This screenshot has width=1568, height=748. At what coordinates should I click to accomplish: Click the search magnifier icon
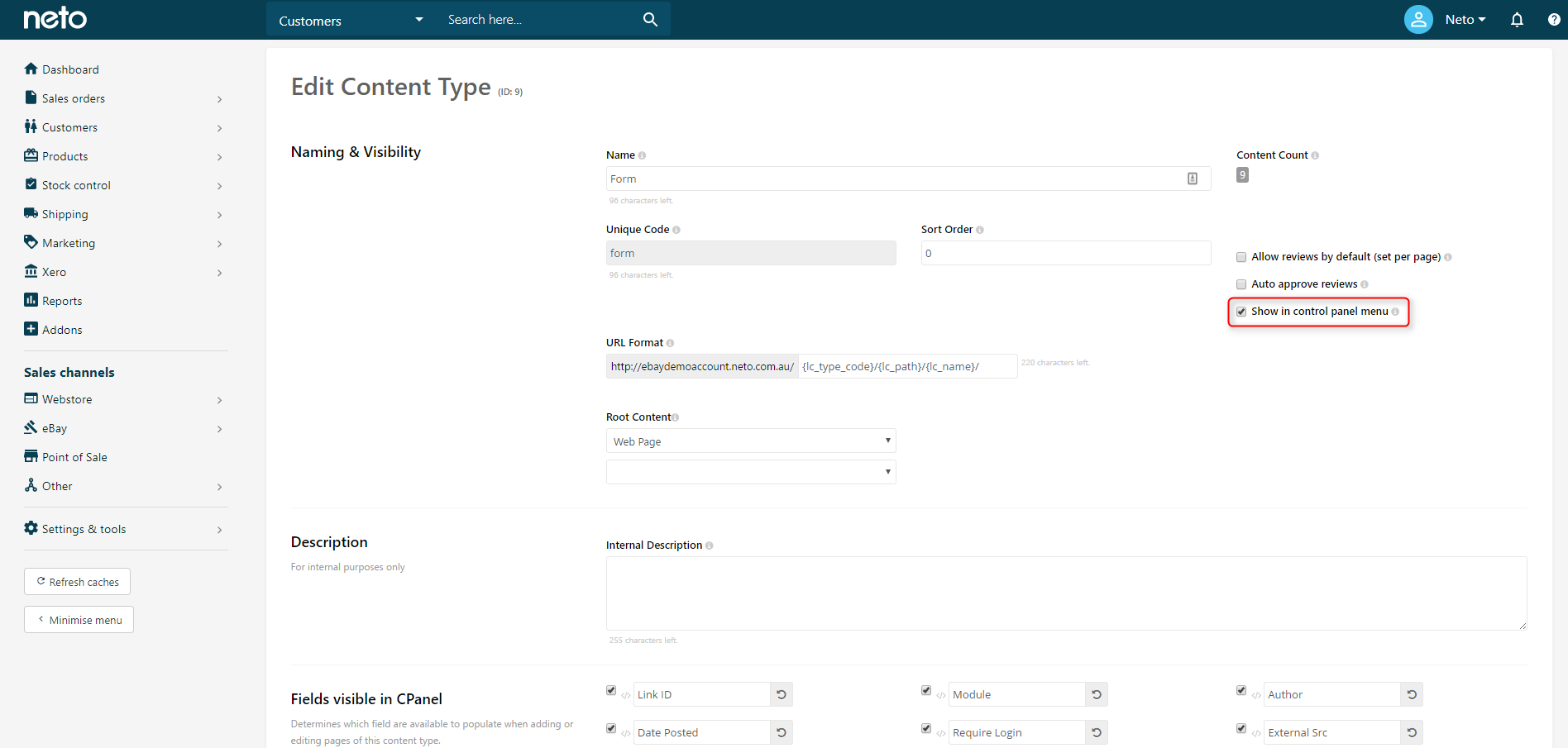[650, 19]
